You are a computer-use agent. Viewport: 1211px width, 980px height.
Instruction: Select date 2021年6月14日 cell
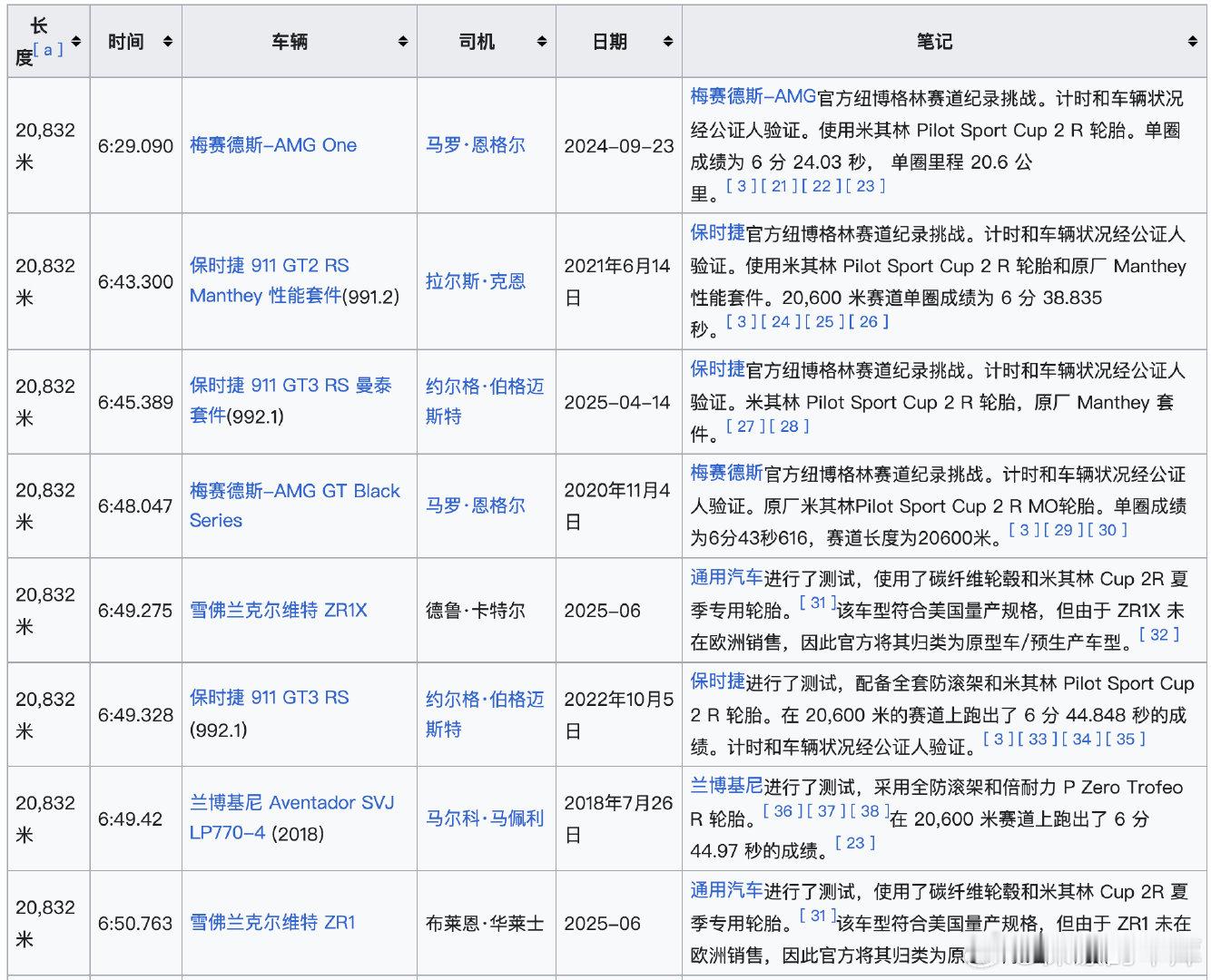619,281
